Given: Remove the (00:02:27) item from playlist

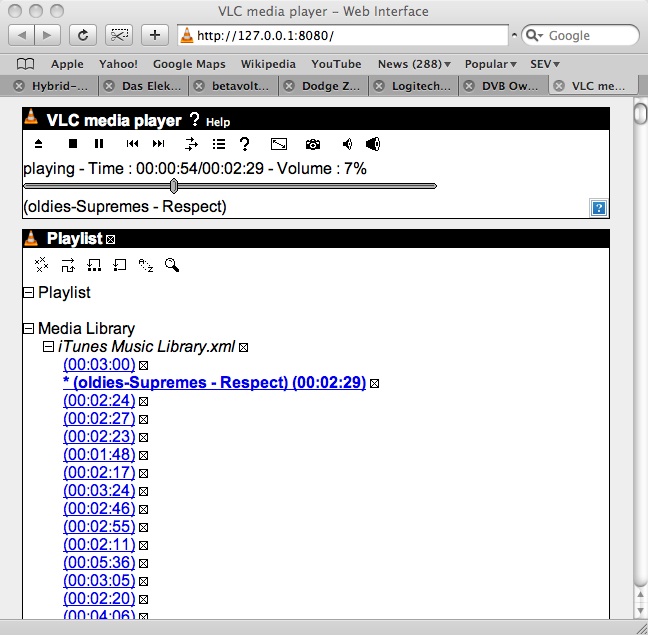Looking at the screenshot, I should 143,420.
